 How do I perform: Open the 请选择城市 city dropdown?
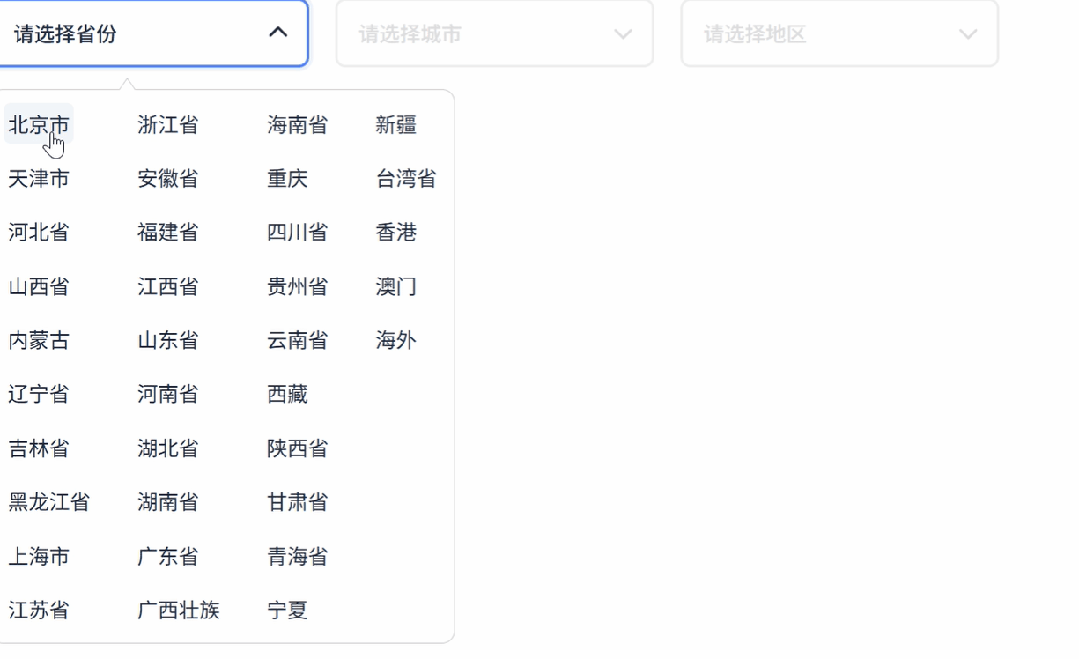click(494, 33)
